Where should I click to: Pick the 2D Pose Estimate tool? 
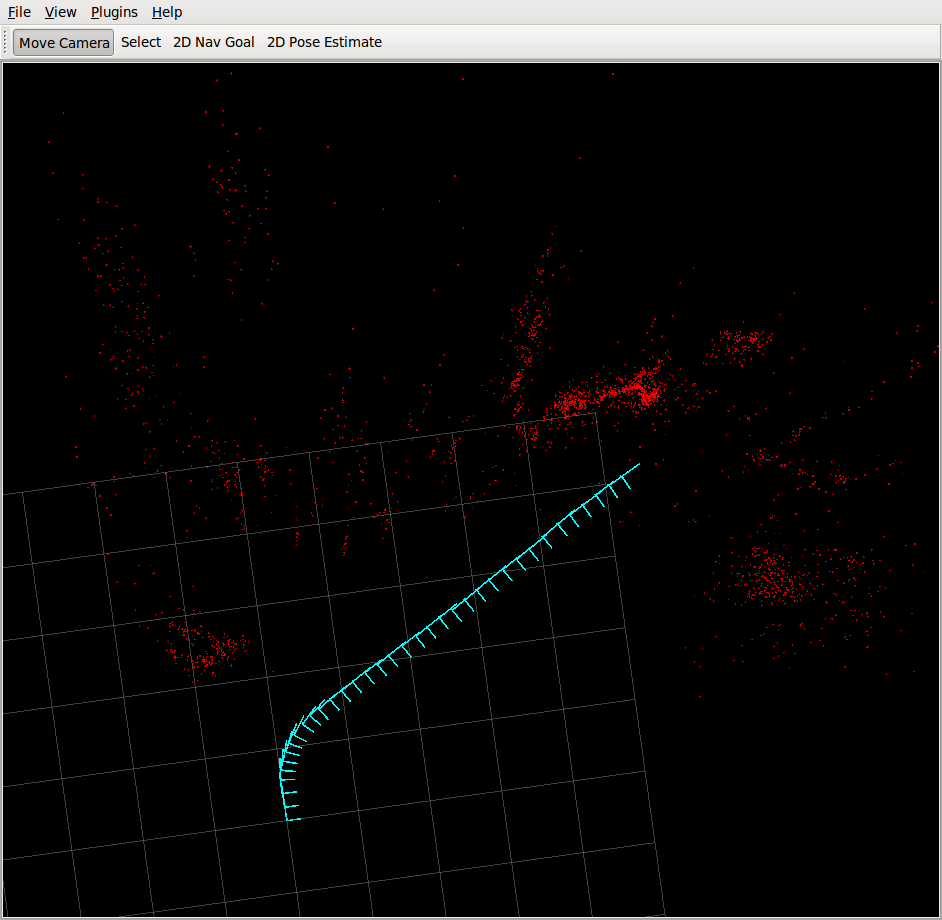[x=324, y=42]
